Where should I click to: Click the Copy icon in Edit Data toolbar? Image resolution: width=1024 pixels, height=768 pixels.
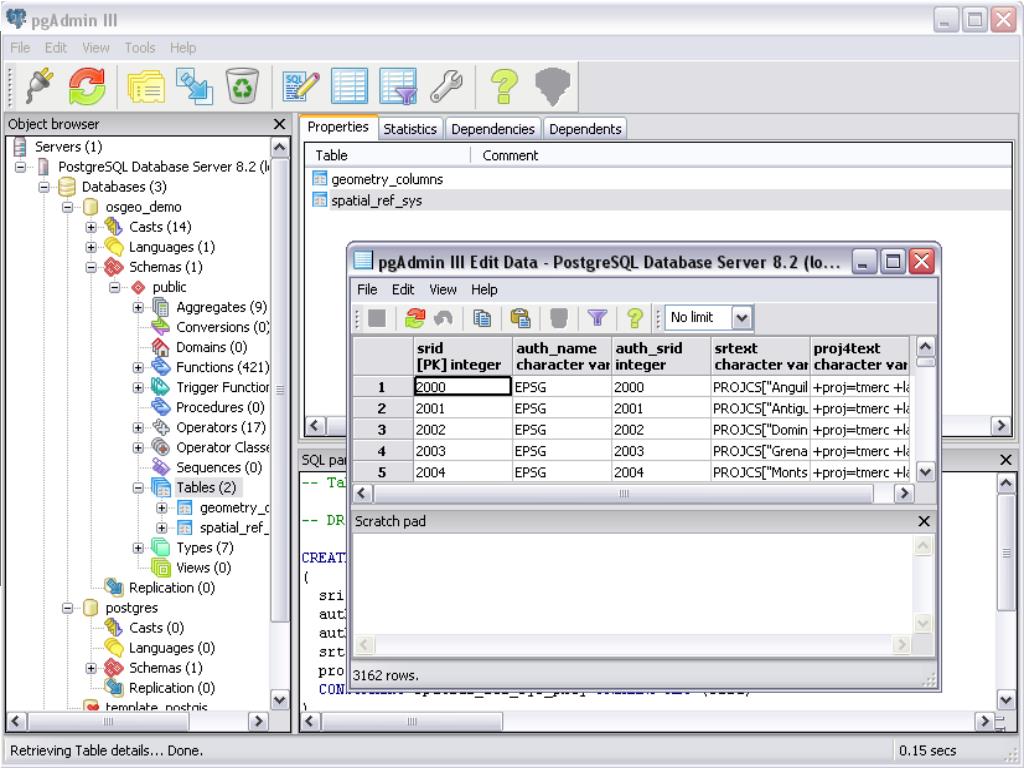482,318
